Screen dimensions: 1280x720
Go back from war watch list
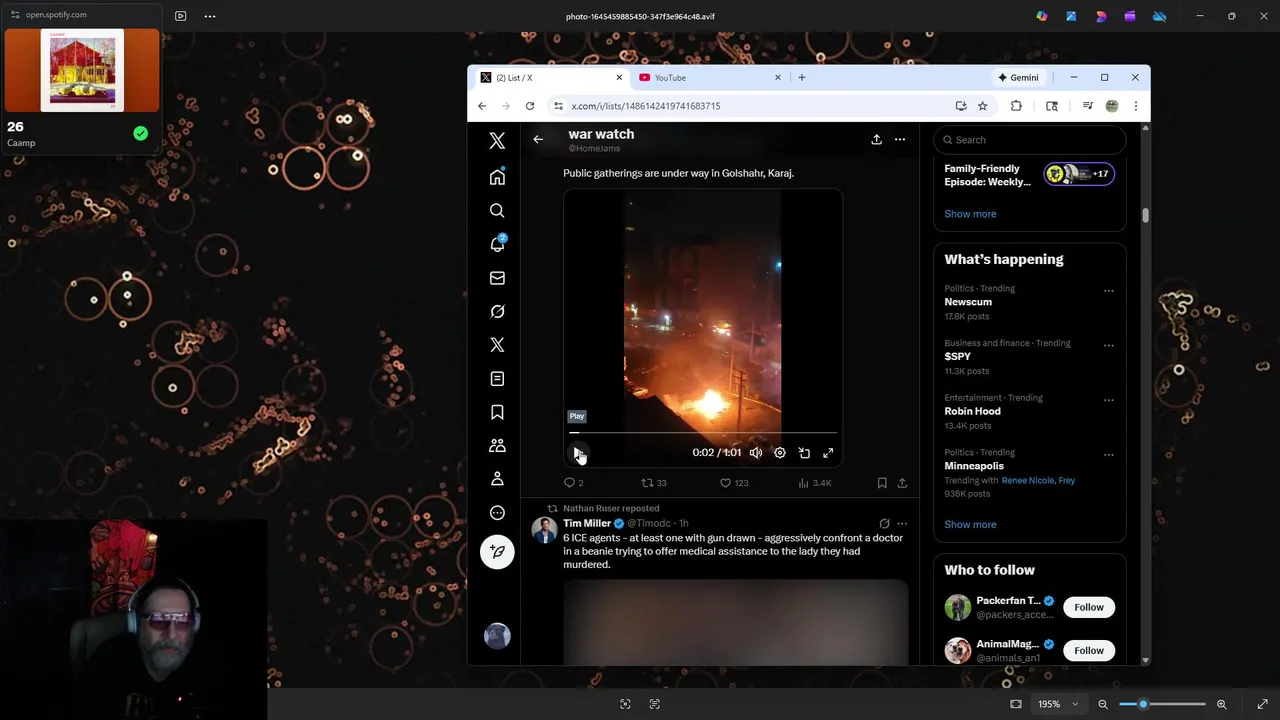click(x=538, y=140)
